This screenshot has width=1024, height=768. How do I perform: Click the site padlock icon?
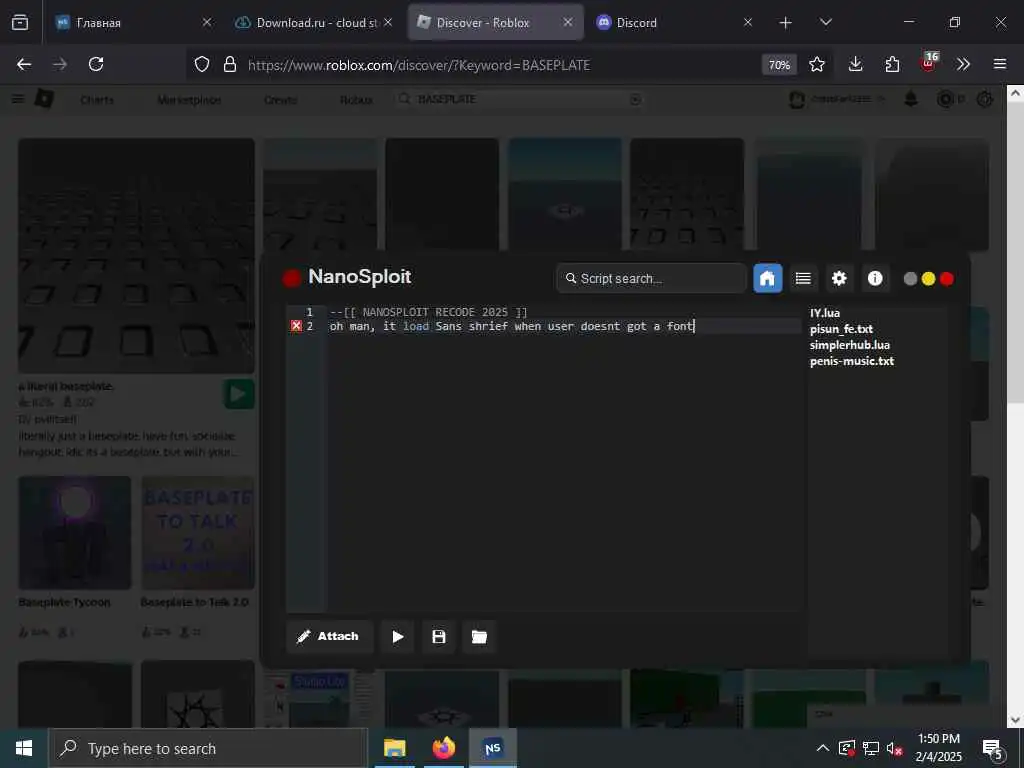tap(230, 64)
